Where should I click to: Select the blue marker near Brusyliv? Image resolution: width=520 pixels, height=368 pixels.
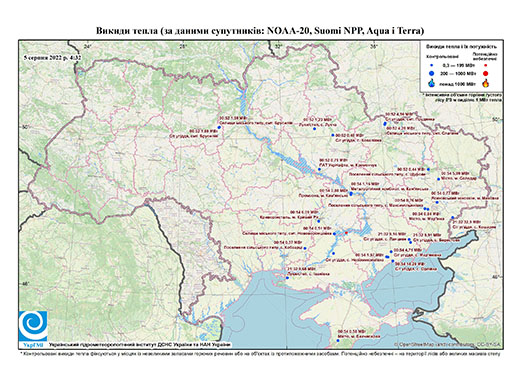coord(219,127)
